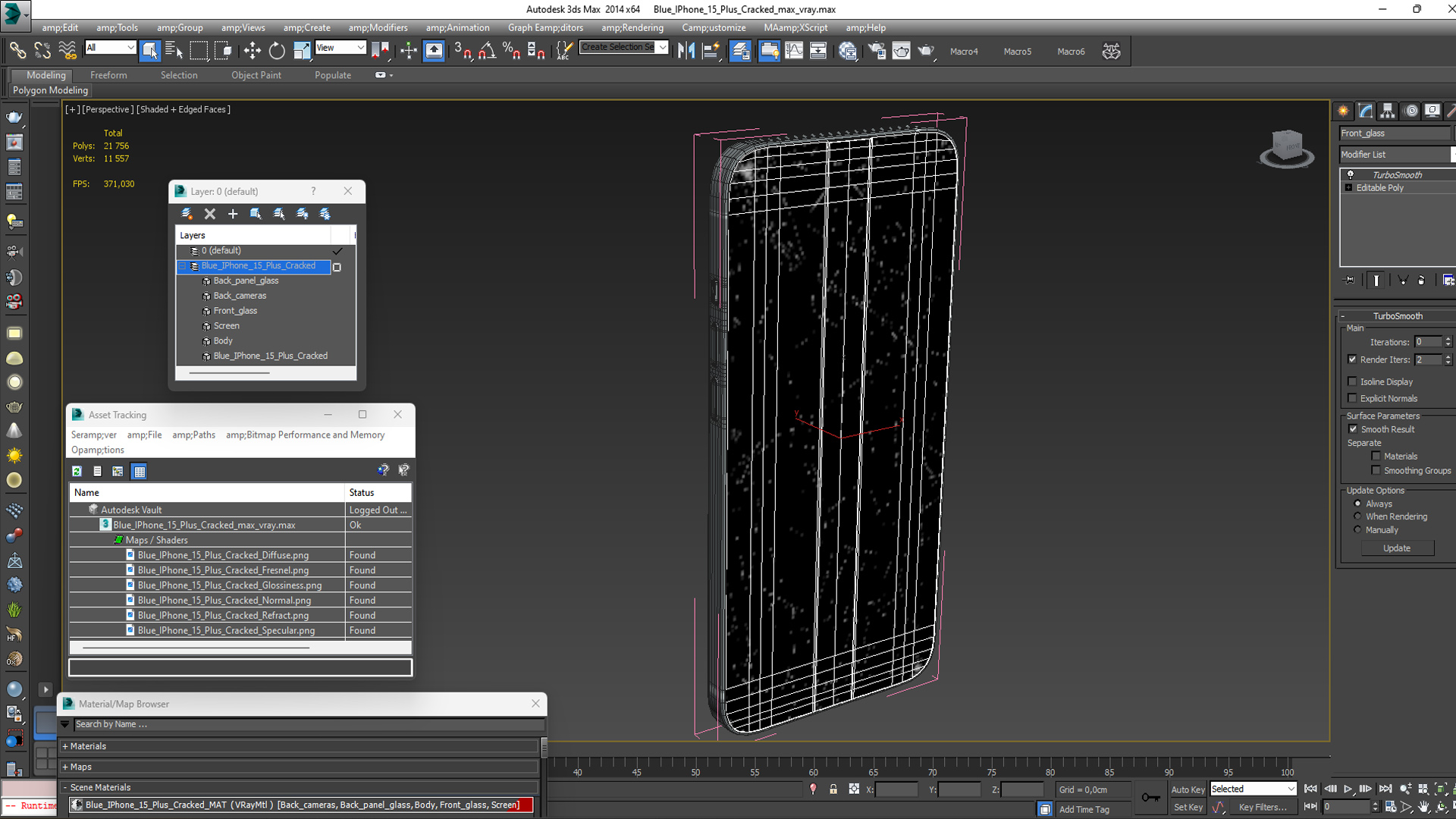1456x819 pixels.
Task: Choose the Rectangular Selection Region tool
Action: tap(199, 51)
